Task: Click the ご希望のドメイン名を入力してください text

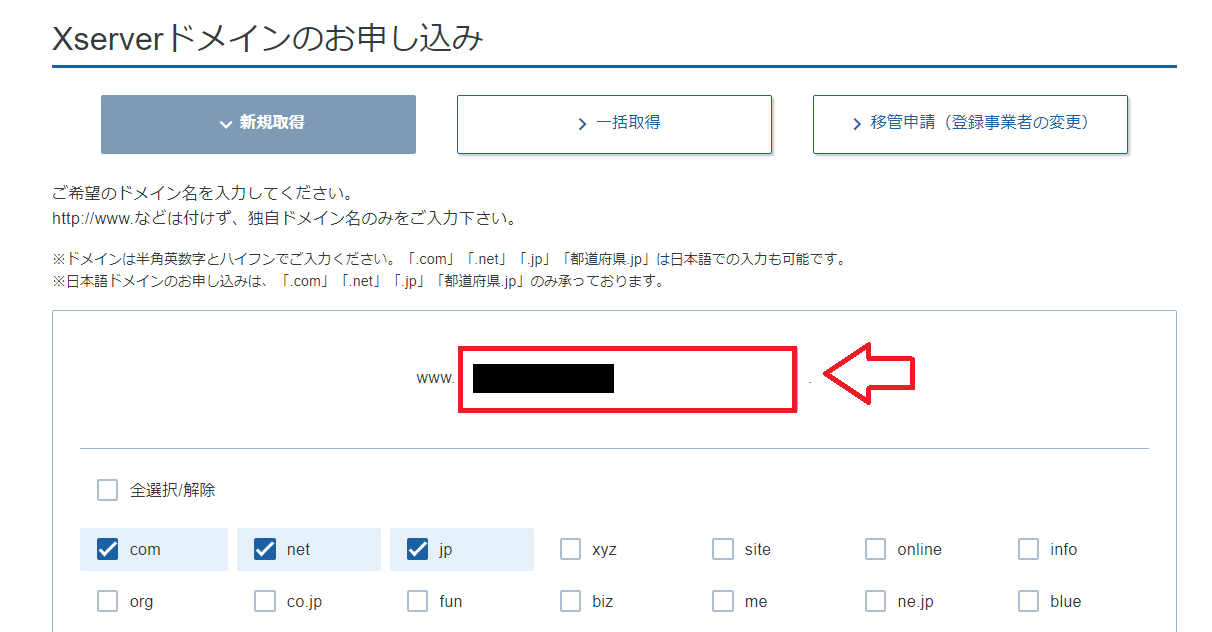Action: pyautogui.click(x=202, y=192)
